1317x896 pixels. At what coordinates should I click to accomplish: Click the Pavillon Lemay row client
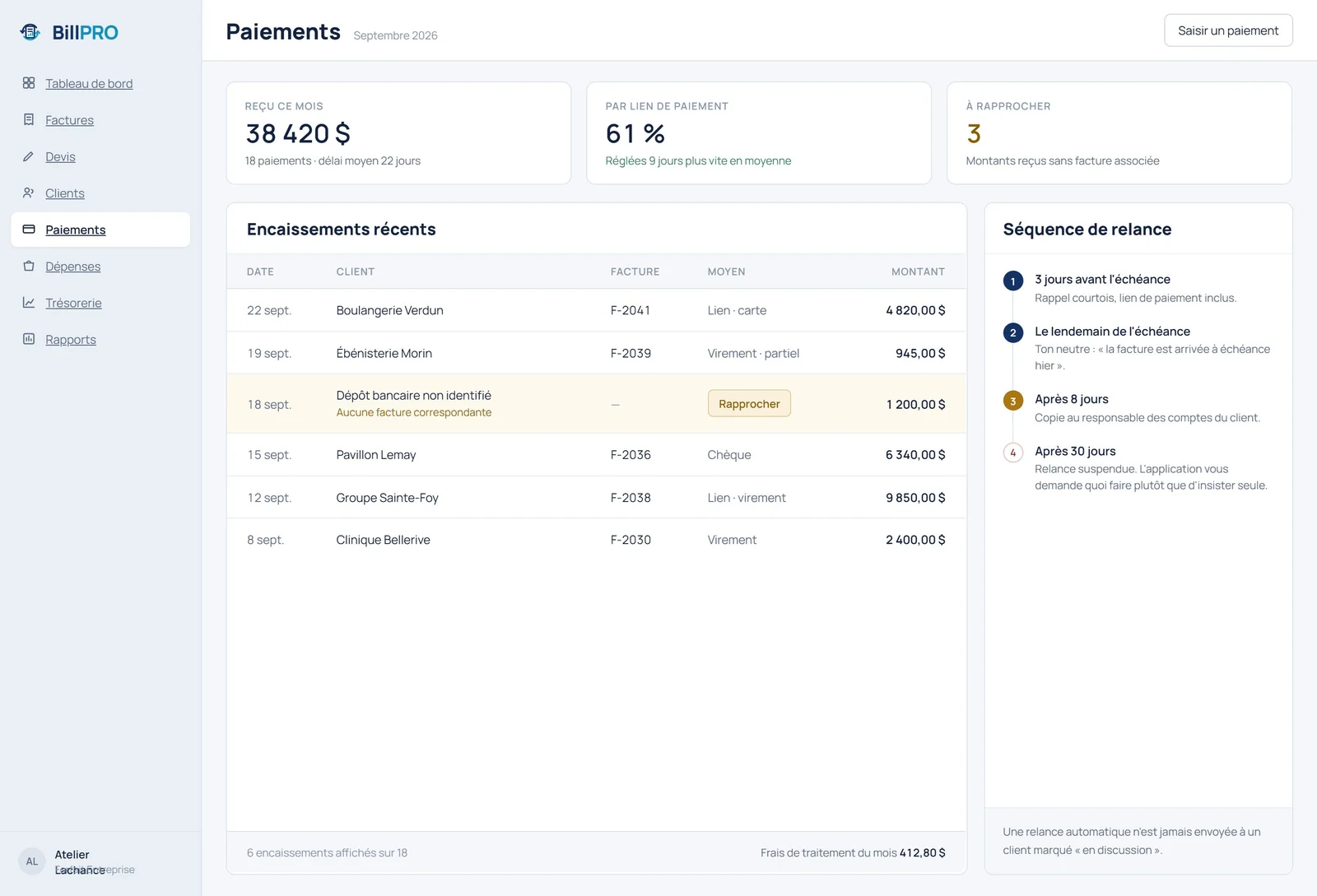coord(376,455)
